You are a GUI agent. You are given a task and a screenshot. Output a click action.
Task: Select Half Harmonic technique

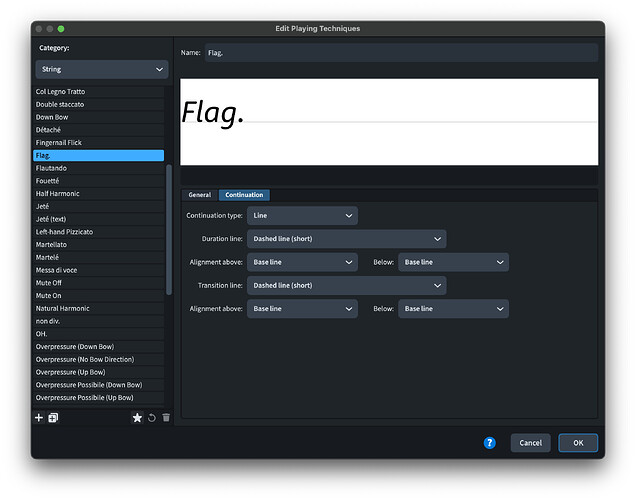[99, 194]
